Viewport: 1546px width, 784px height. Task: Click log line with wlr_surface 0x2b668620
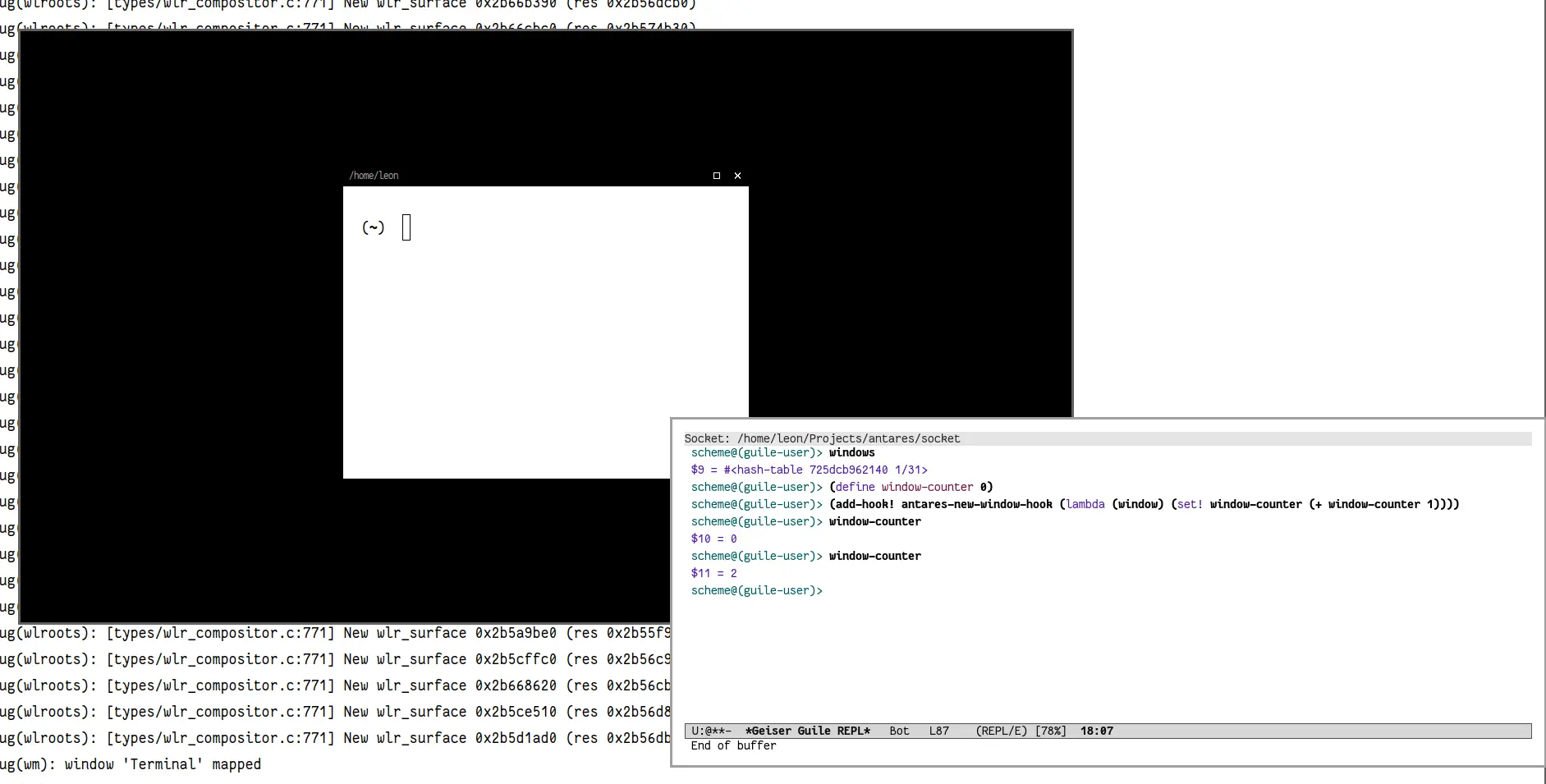(x=335, y=685)
